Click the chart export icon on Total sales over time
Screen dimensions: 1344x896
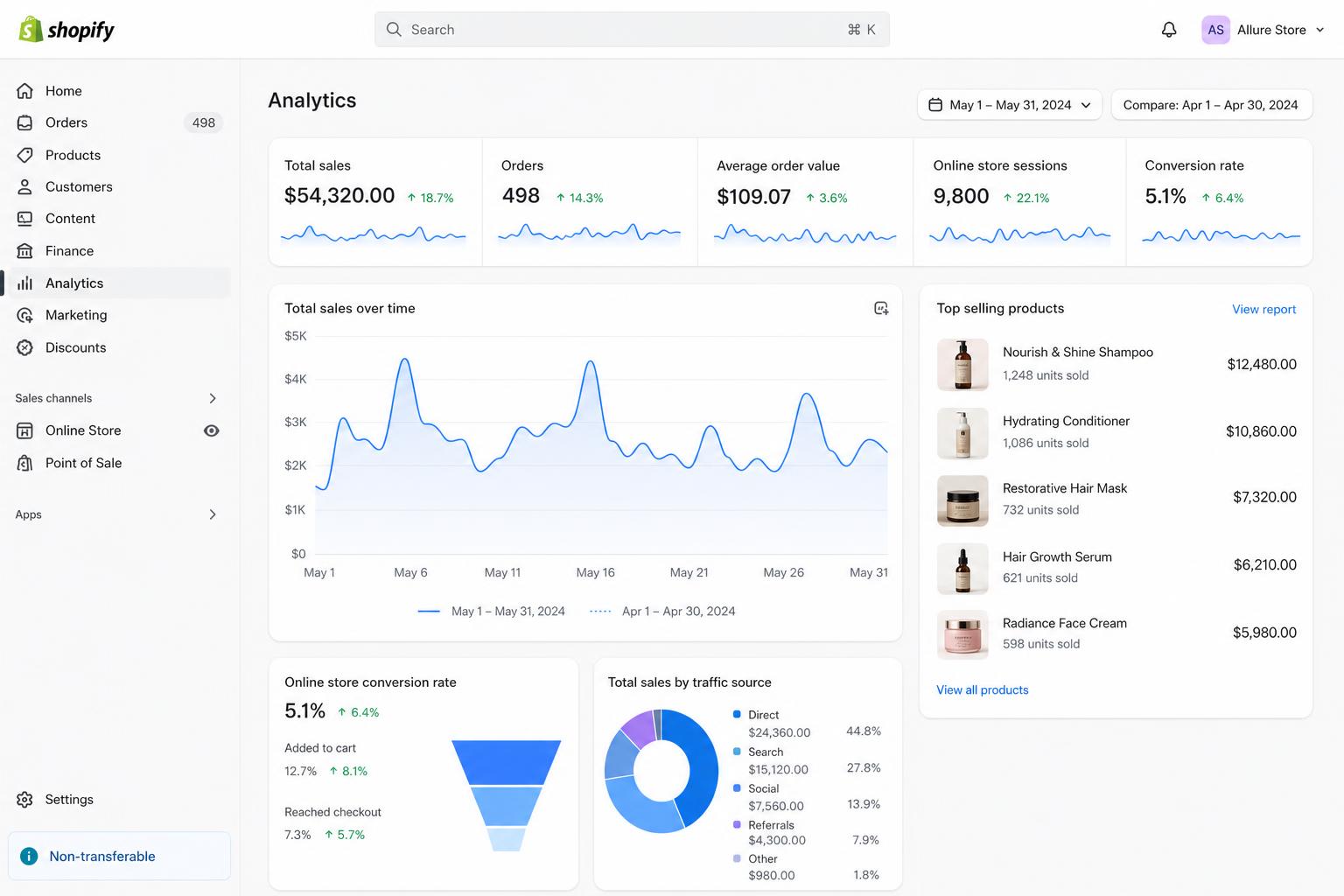[881, 308]
